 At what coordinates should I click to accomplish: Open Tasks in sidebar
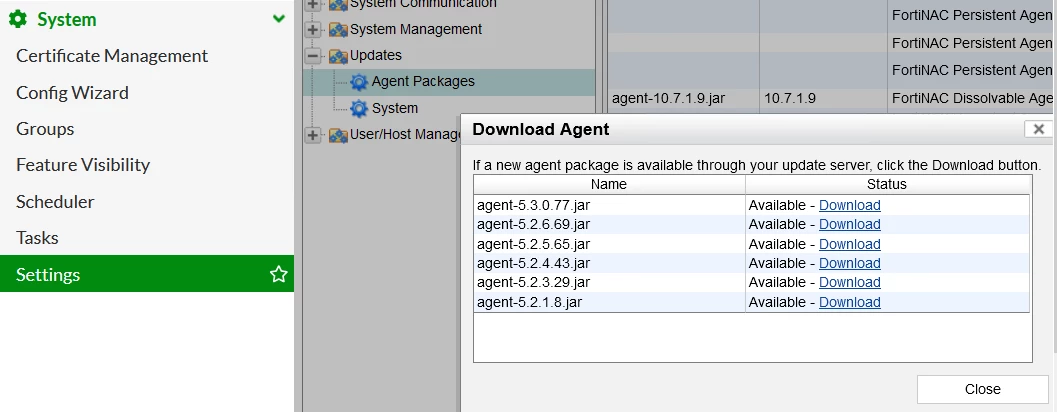click(x=37, y=238)
